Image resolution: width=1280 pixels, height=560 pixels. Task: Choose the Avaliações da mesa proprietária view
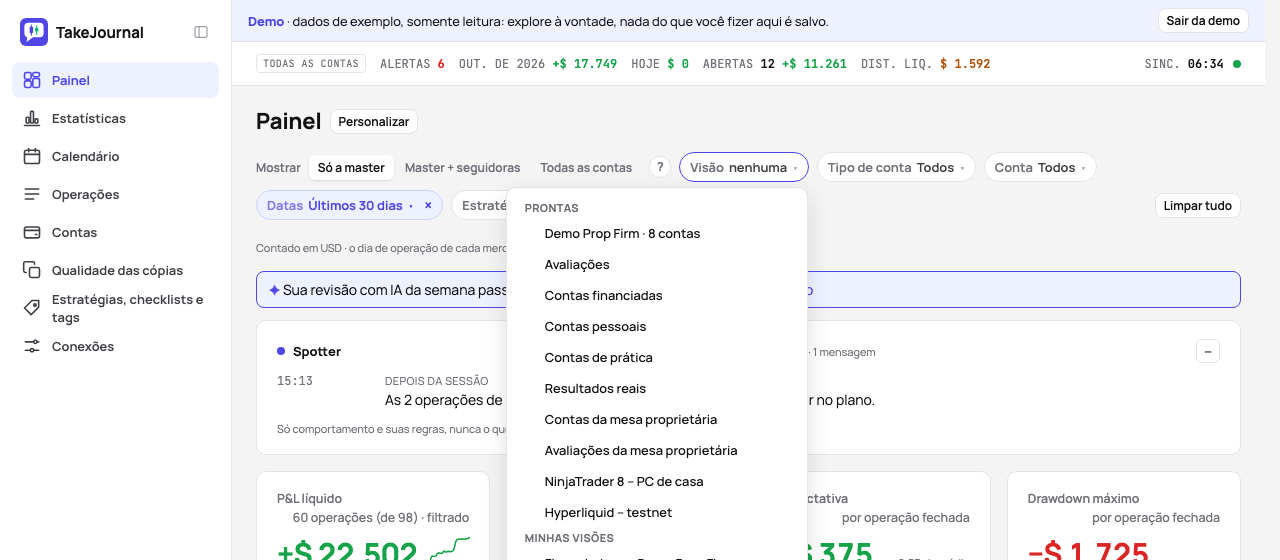(x=657, y=451)
